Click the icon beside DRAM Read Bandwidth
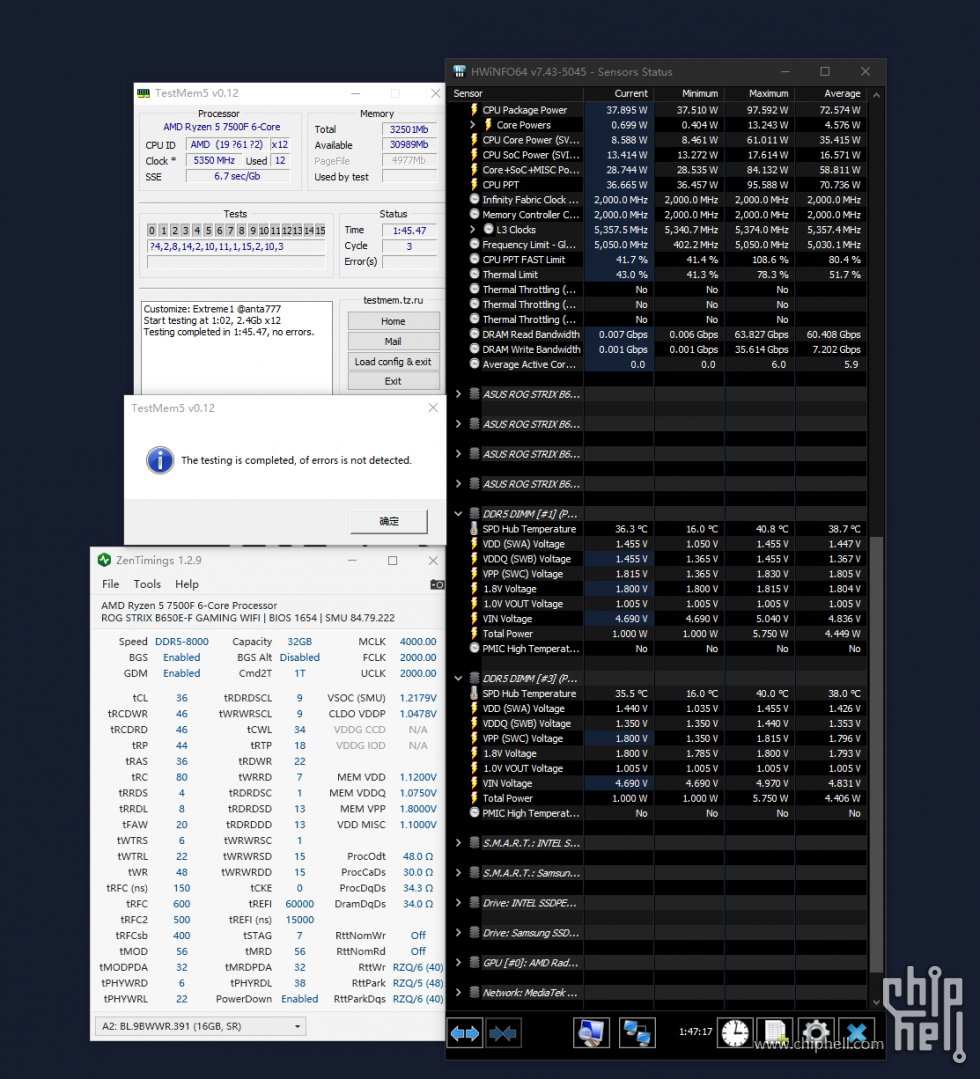The image size is (980, 1079). pyautogui.click(x=474, y=334)
